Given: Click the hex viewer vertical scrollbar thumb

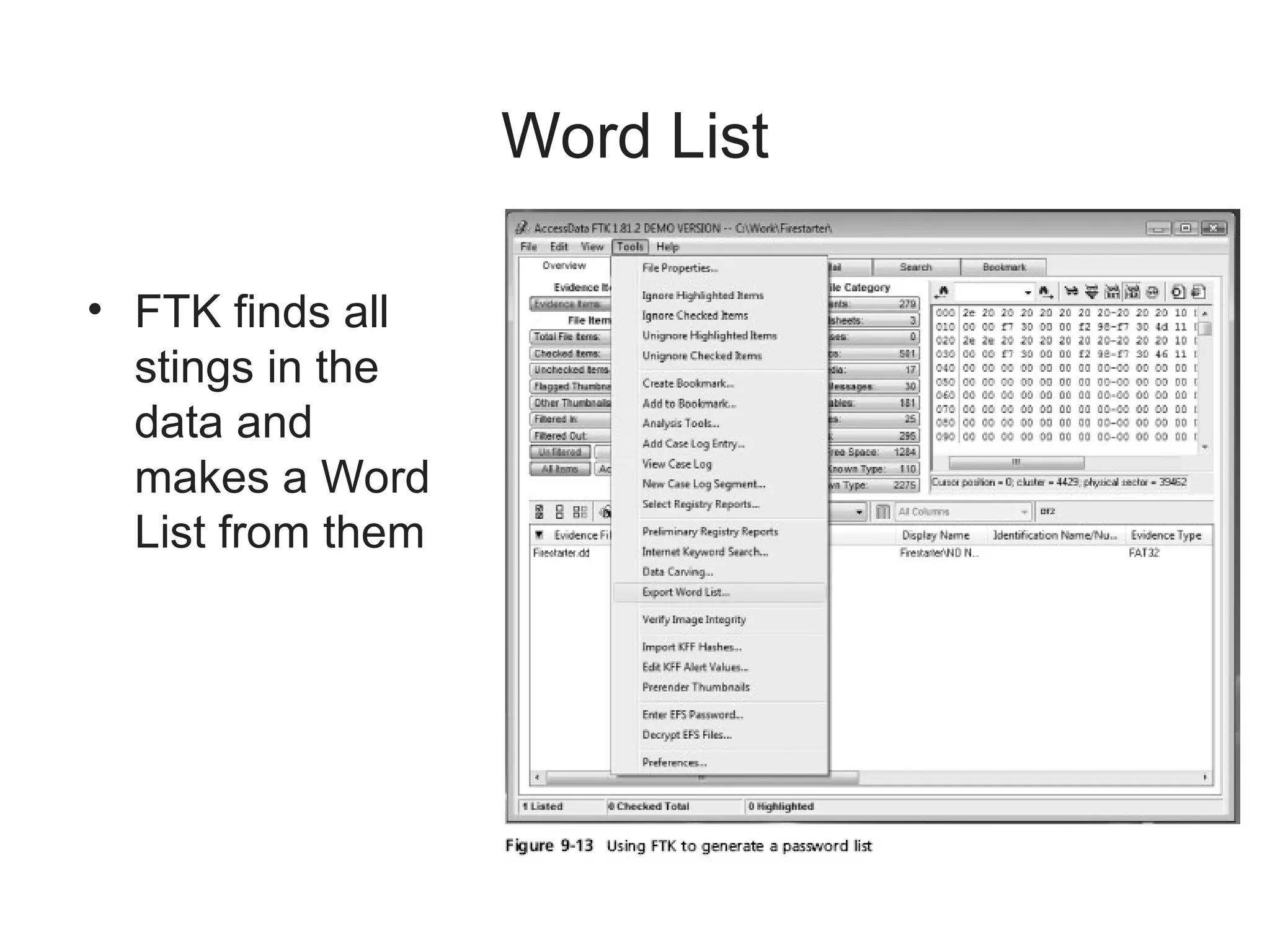Looking at the screenshot, I should [x=1205, y=328].
